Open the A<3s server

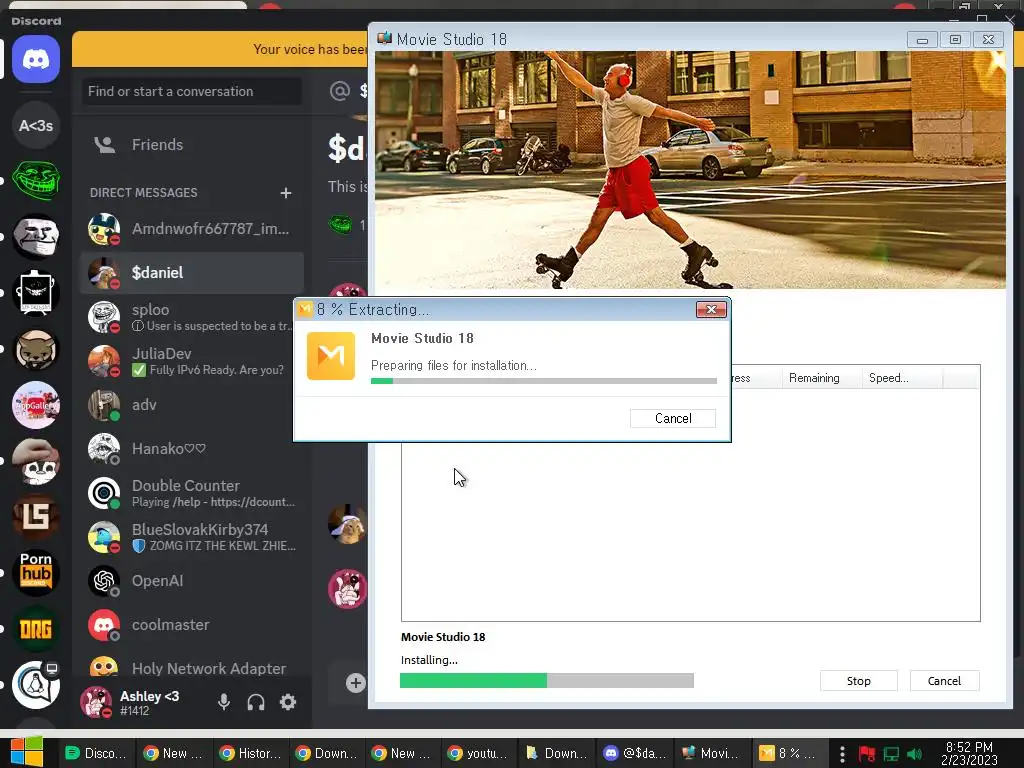(x=36, y=125)
